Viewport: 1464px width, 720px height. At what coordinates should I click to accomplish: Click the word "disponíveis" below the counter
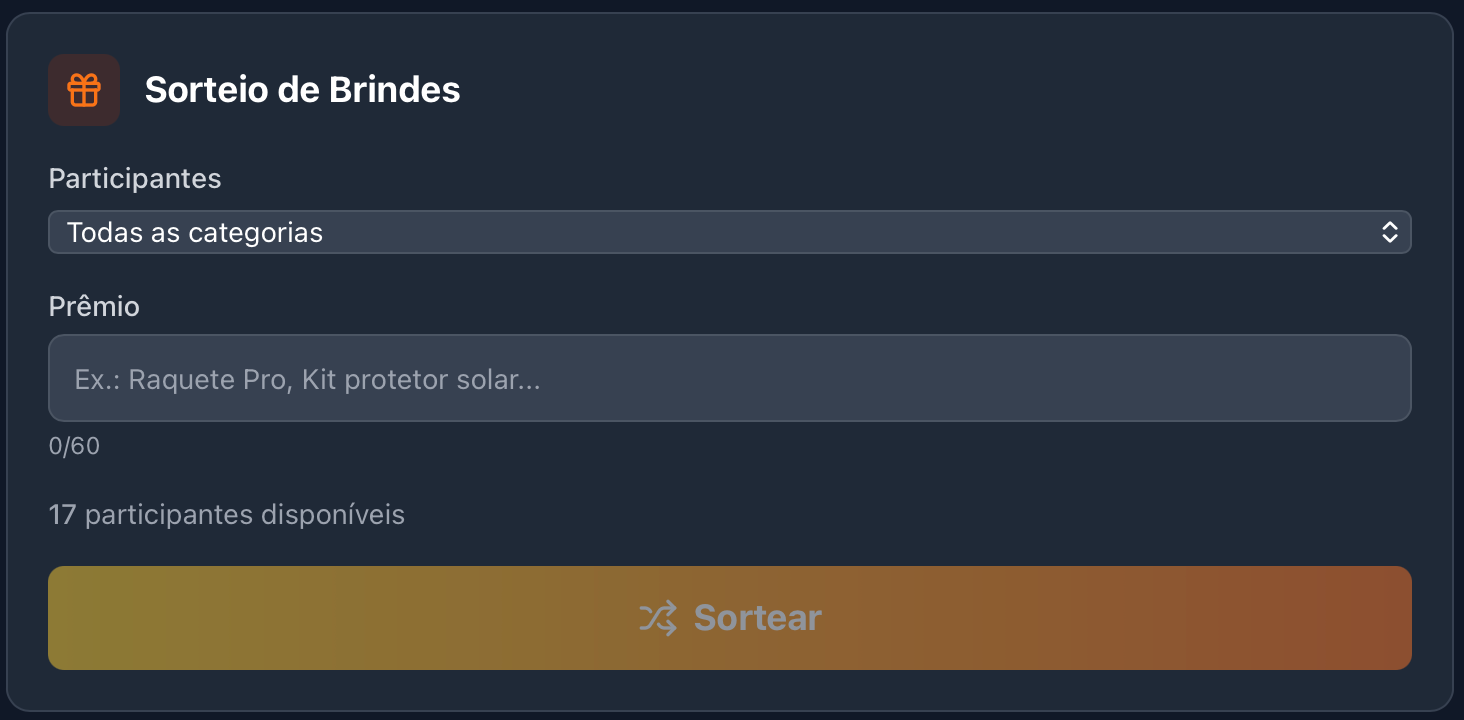click(x=332, y=515)
